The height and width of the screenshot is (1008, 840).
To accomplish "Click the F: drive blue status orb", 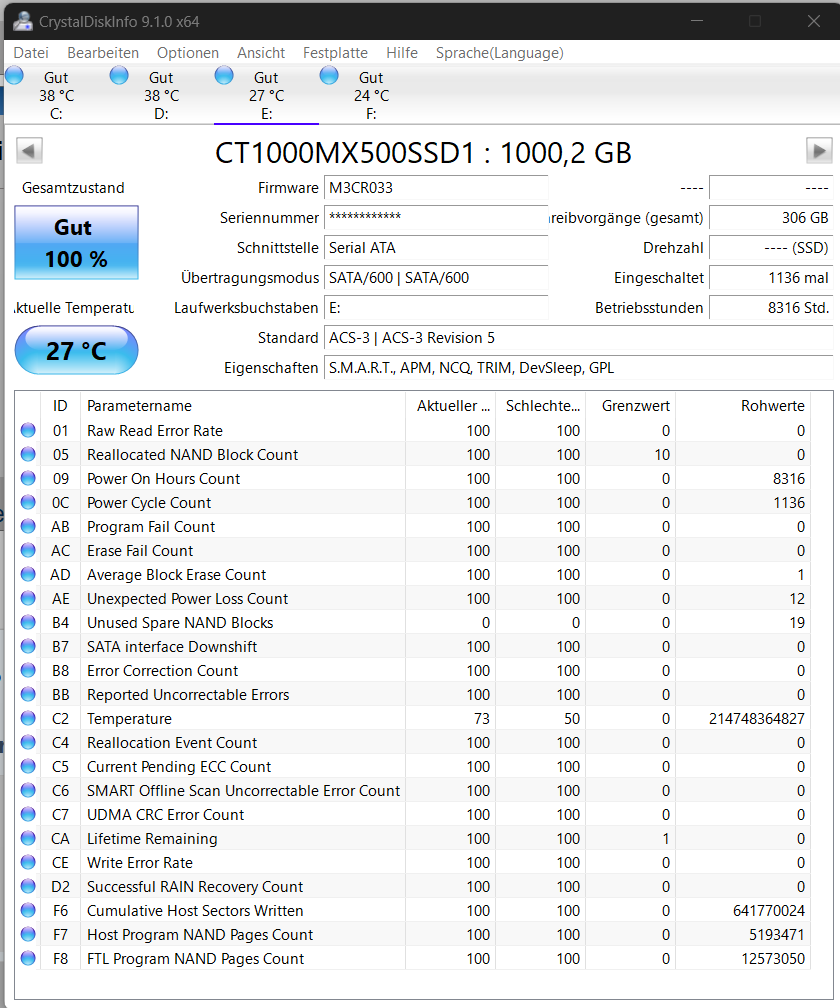I will click(x=329, y=76).
